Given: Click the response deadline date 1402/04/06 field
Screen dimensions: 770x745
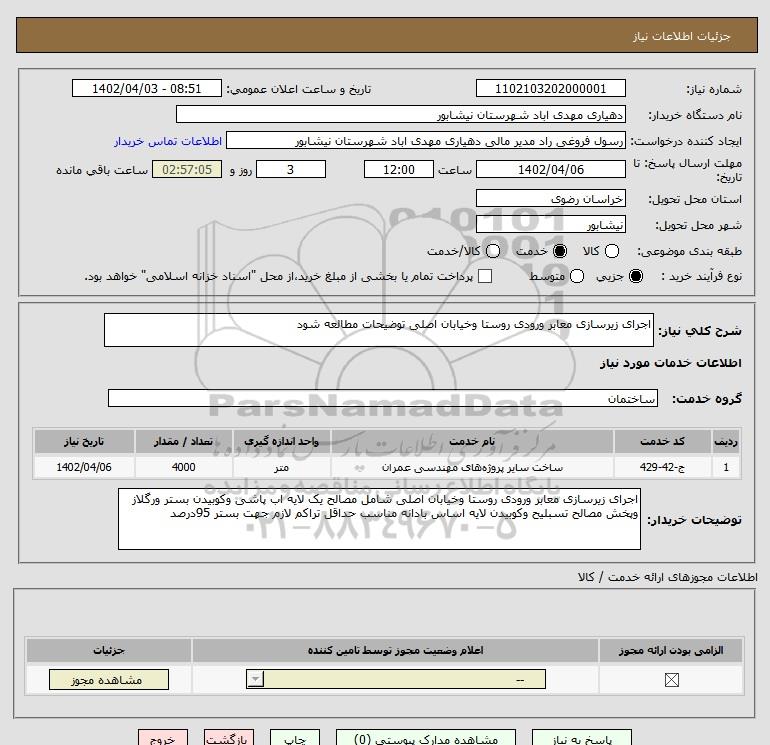Looking at the screenshot, I should [x=550, y=169].
